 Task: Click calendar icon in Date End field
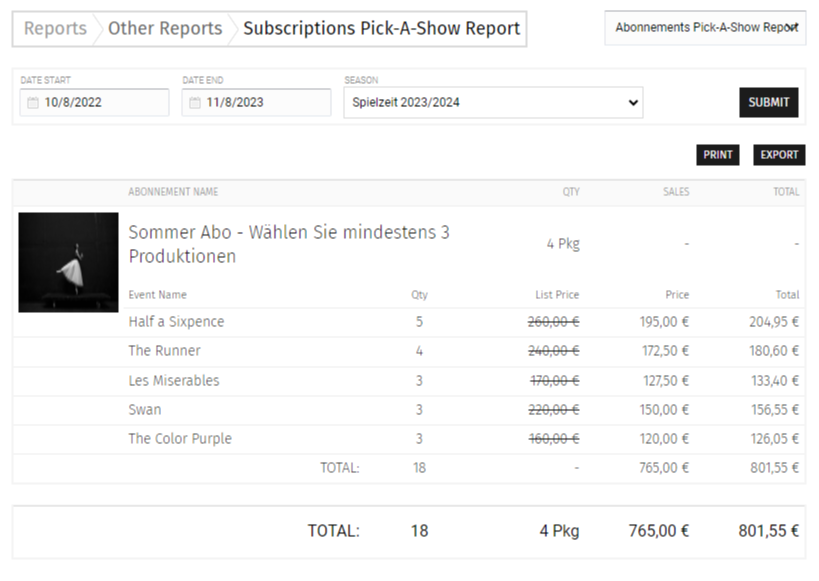click(195, 103)
